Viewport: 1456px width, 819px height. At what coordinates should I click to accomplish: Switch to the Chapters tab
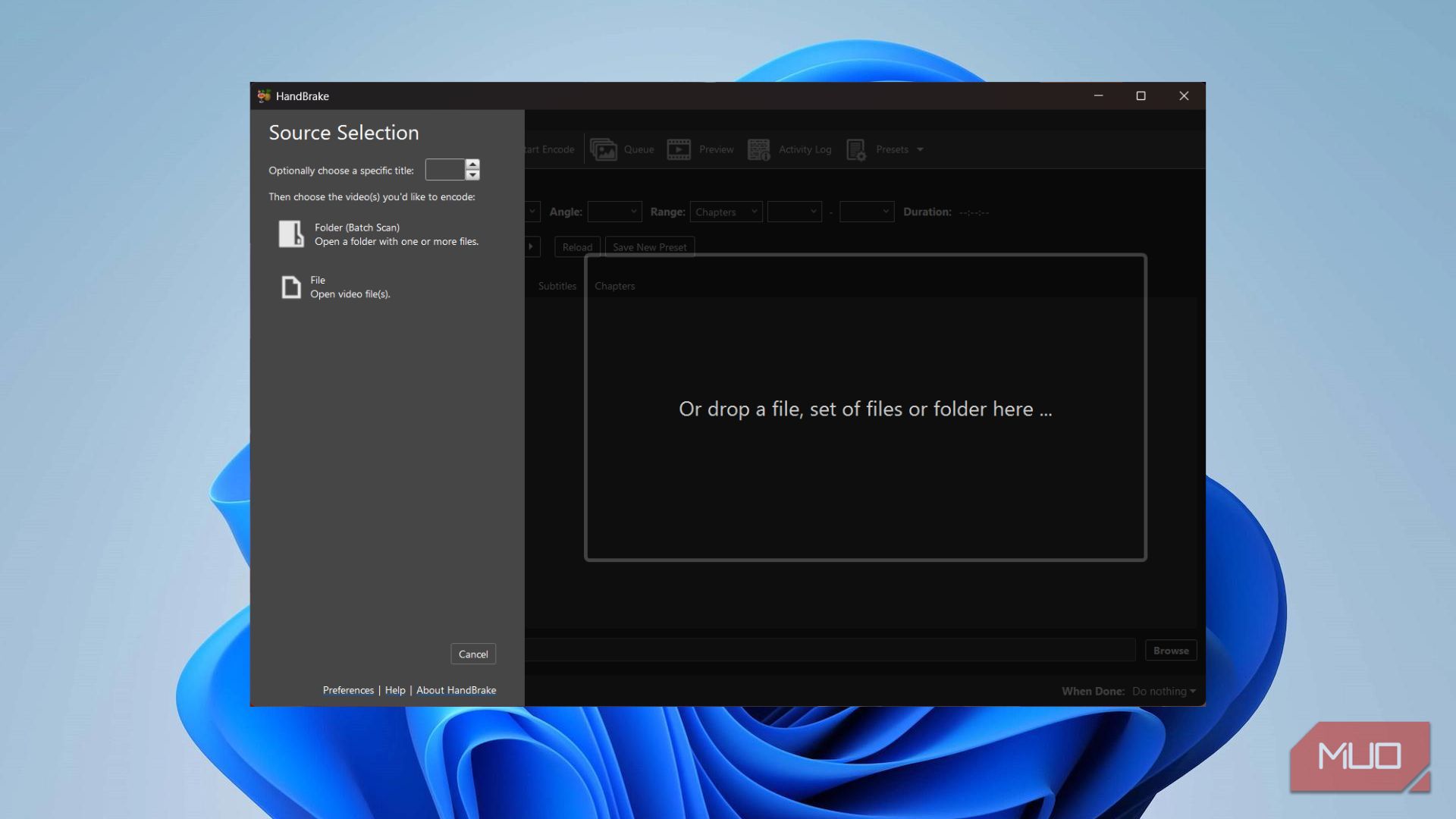(615, 286)
